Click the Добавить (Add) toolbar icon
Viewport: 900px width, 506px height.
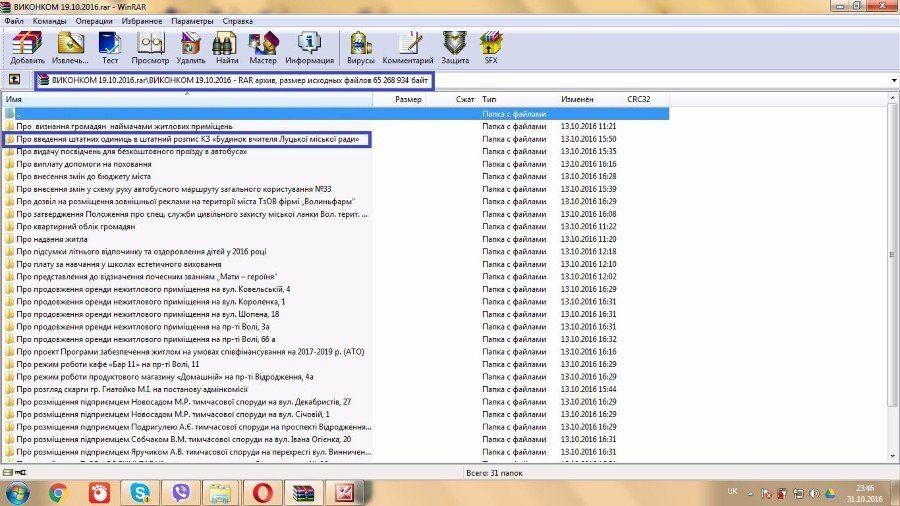27,46
